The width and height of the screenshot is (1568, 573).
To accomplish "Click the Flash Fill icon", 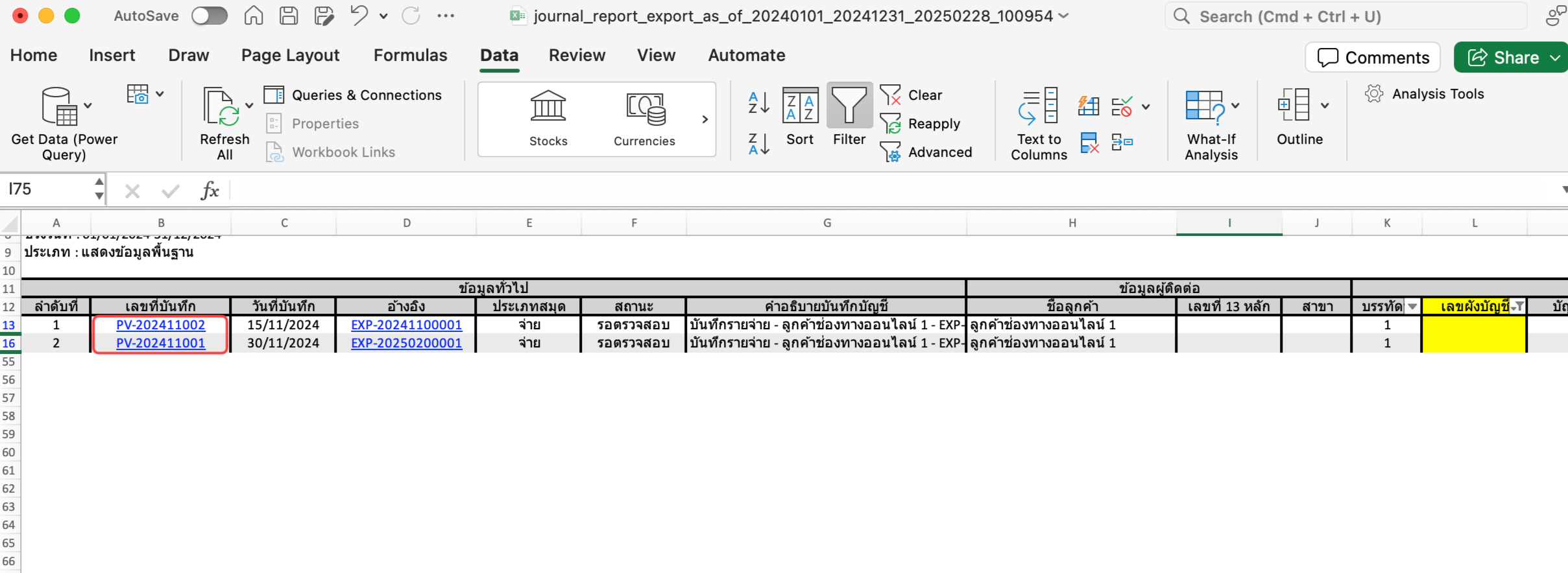I will pos(1089,106).
